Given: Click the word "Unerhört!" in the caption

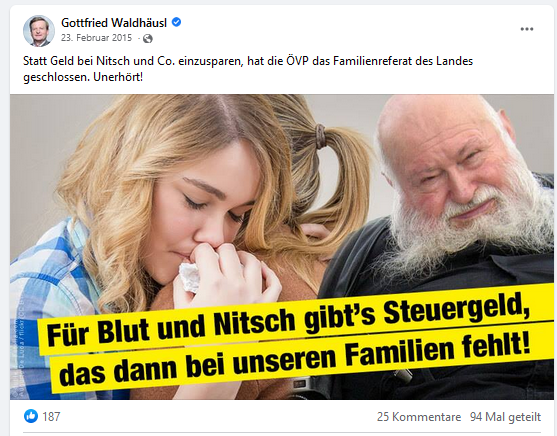Looking at the screenshot, I should [118, 76].
